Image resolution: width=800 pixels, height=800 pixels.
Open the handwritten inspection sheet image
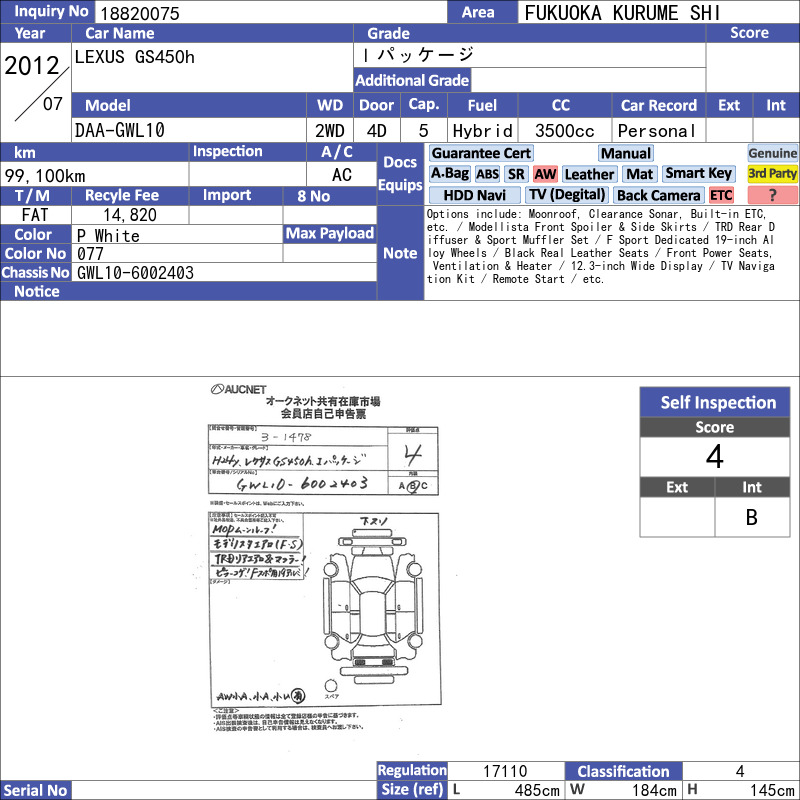(x=324, y=558)
